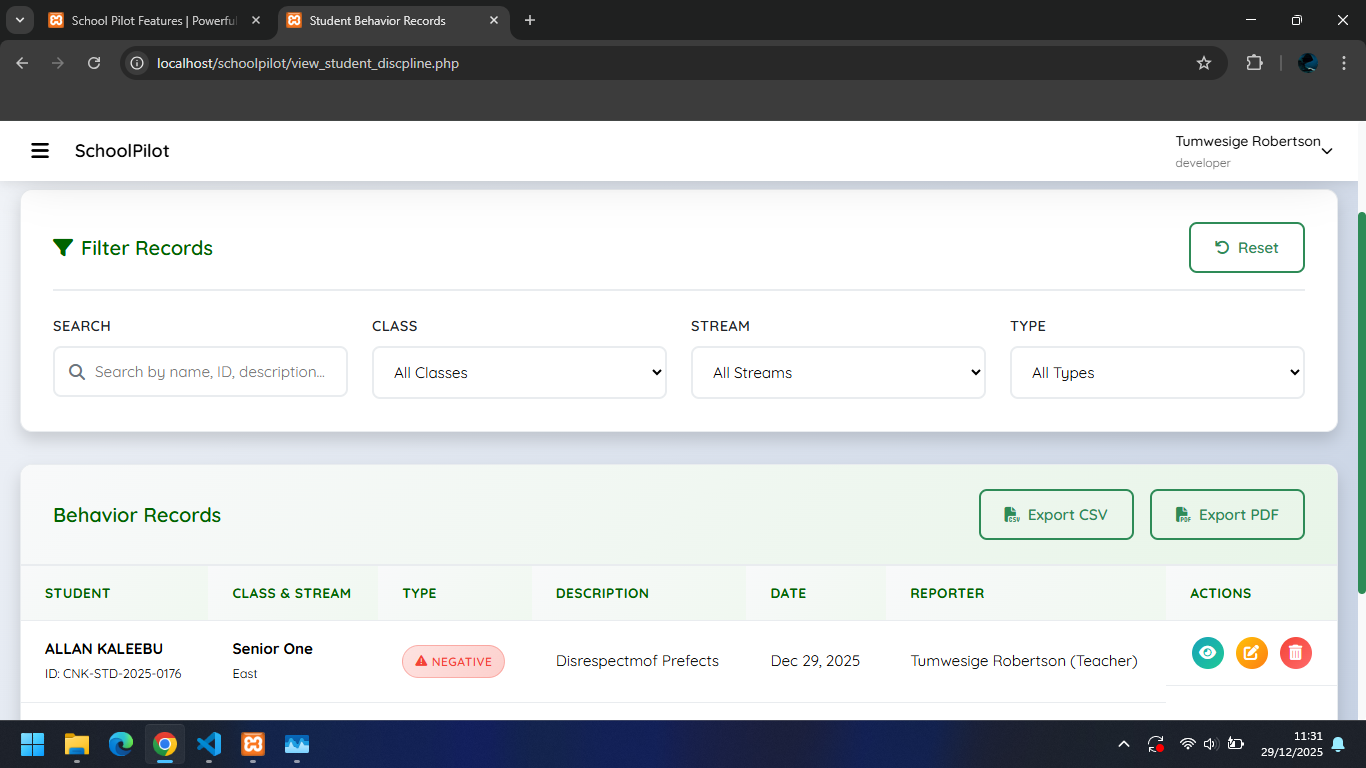The width and height of the screenshot is (1366, 768).
Task: Open the All Streams dropdown
Action: click(x=838, y=373)
